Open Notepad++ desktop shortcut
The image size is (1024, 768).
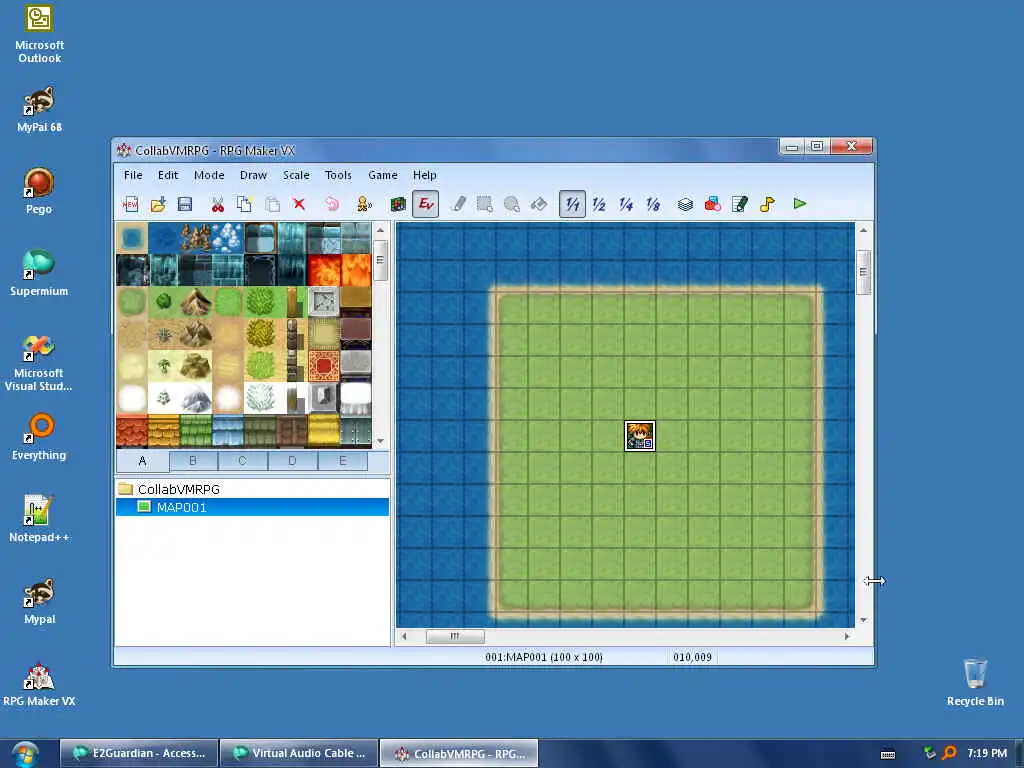click(39, 519)
